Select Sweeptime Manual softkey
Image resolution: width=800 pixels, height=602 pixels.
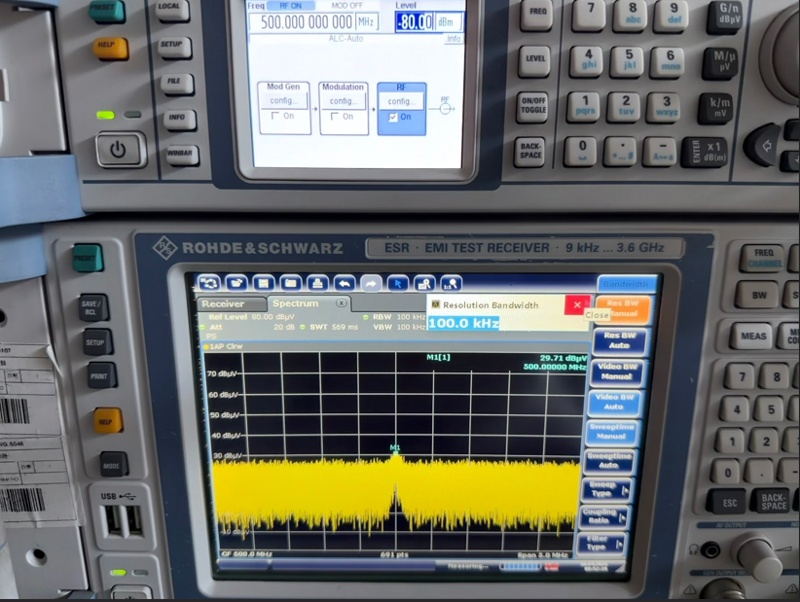point(611,431)
